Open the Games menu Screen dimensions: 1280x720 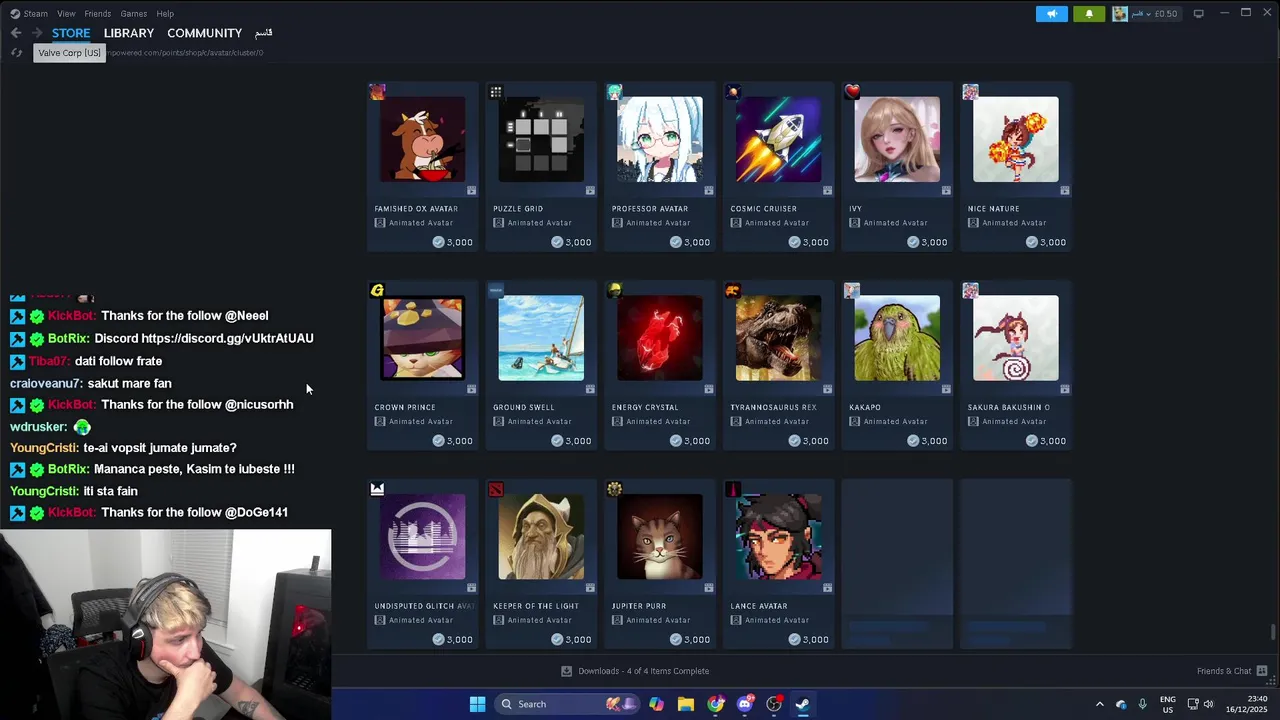coord(133,14)
